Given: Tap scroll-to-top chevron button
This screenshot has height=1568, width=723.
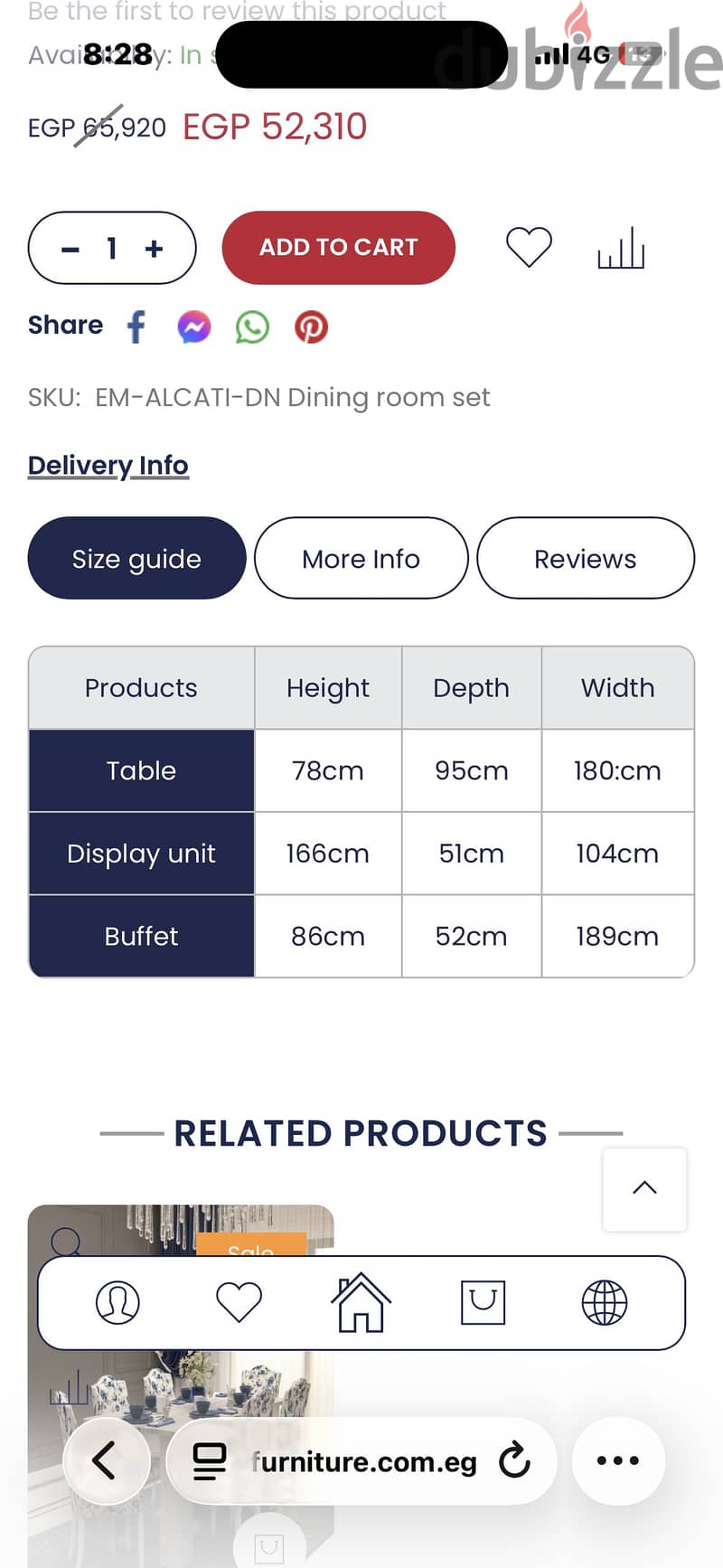Looking at the screenshot, I should pyautogui.click(x=644, y=1189).
